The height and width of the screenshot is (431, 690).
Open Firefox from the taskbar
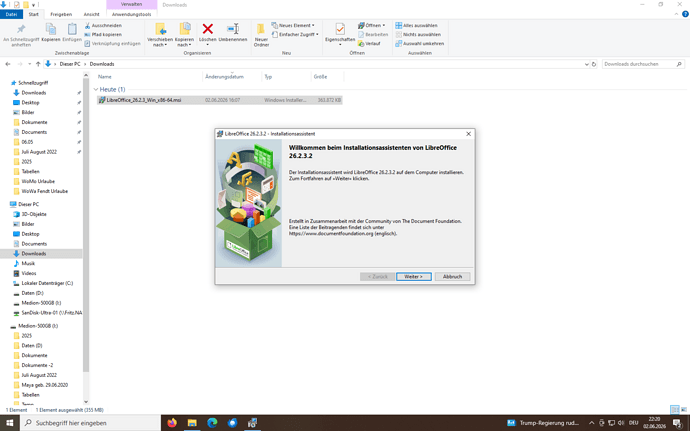[x=172, y=423]
